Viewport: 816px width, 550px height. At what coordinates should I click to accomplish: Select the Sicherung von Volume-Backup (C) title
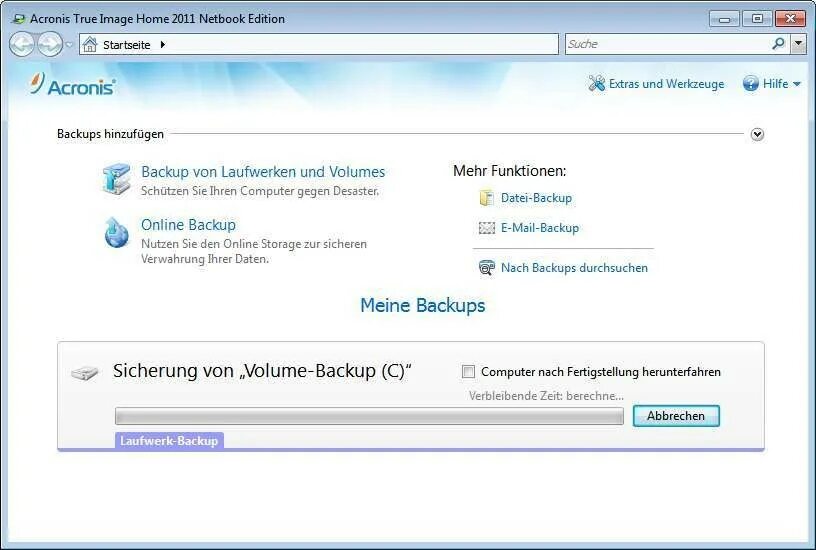262,371
